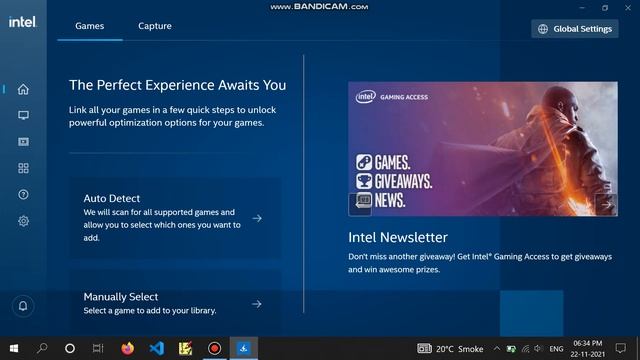Open the Bandicam recorder taskbar icon
The height and width of the screenshot is (360, 640).
click(x=214, y=349)
